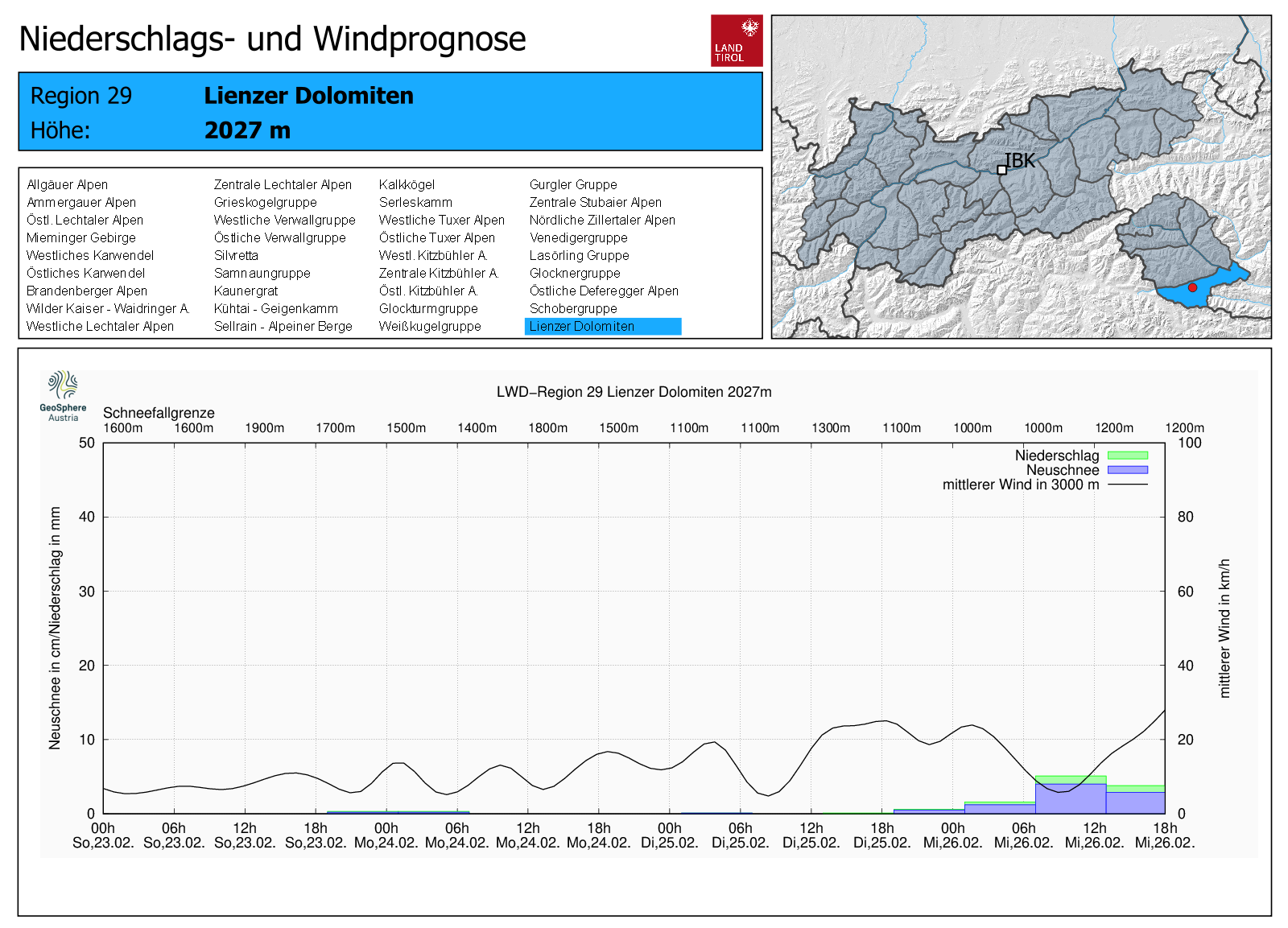This screenshot has width=1288, height=928.
Task: Click the blue Neuschnee legend swatch
Action: [1127, 470]
